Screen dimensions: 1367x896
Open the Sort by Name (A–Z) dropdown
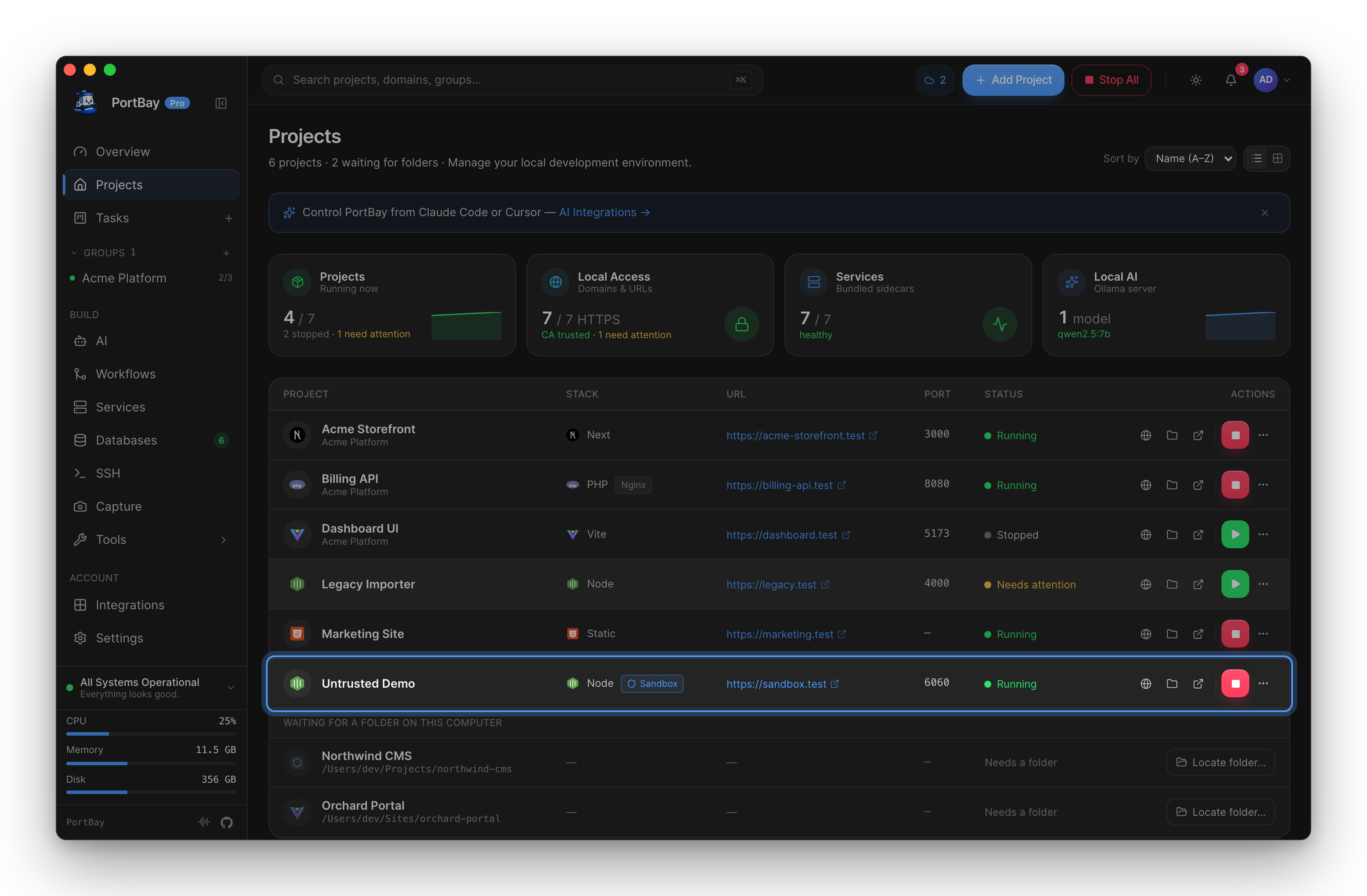1190,158
